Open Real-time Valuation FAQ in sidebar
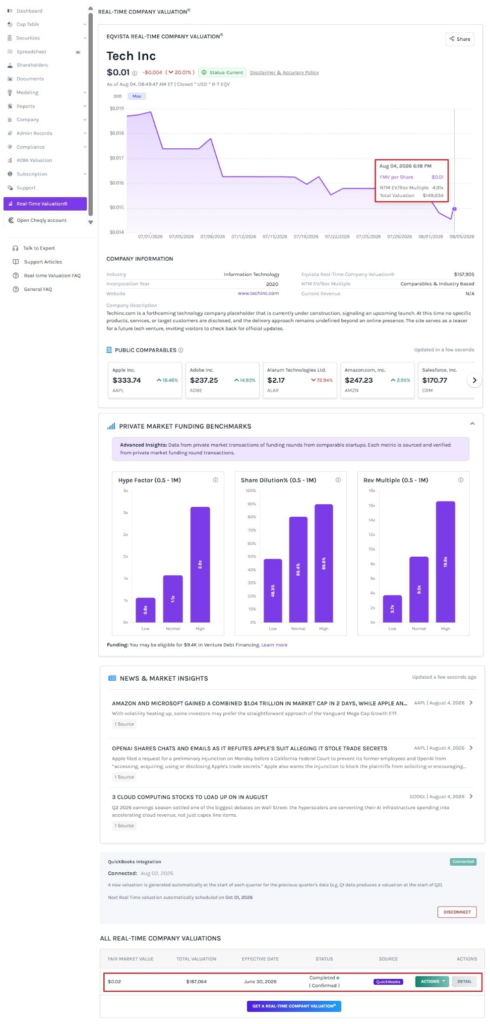 point(52,276)
